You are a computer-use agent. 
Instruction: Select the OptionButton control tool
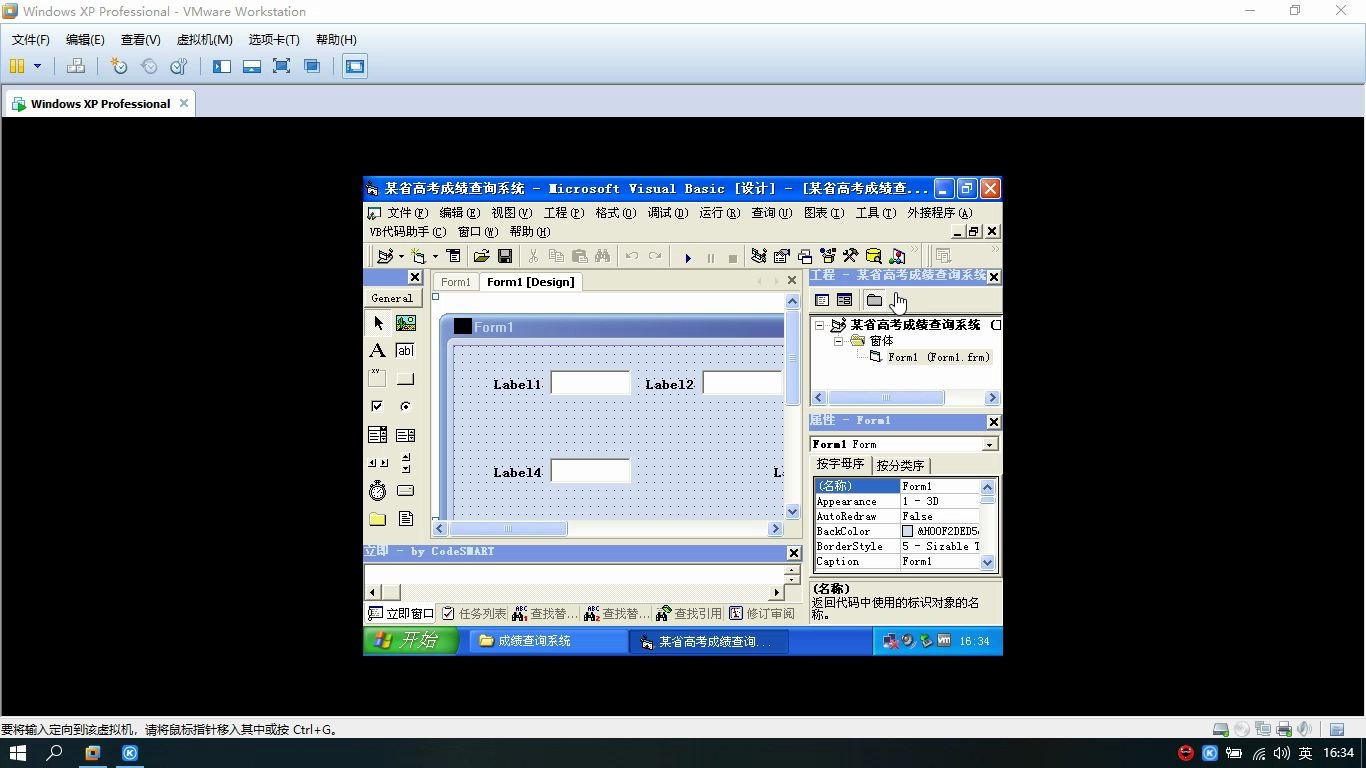pyautogui.click(x=406, y=406)
